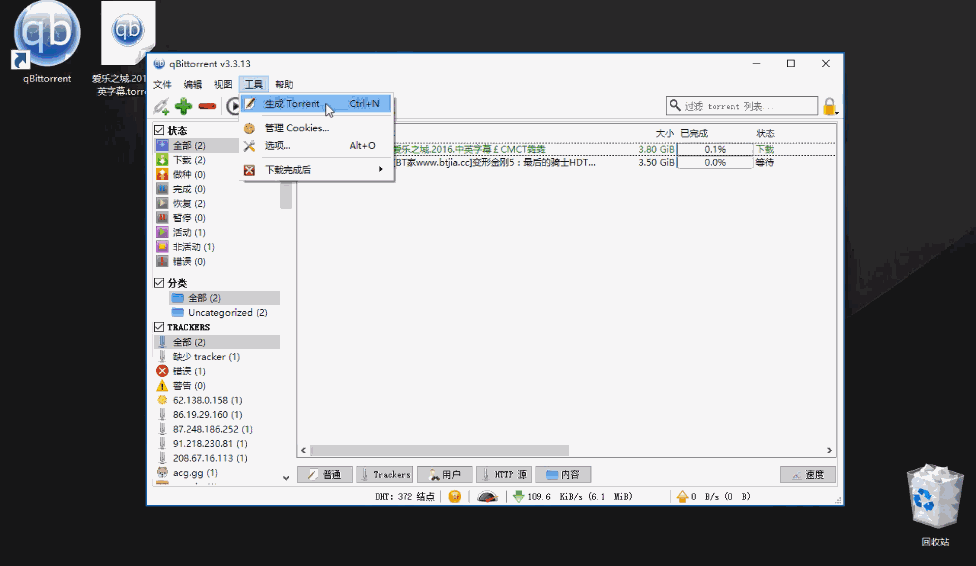Click the sidebar scroll down arrow

pyautogui.click(x=286, y=478)
